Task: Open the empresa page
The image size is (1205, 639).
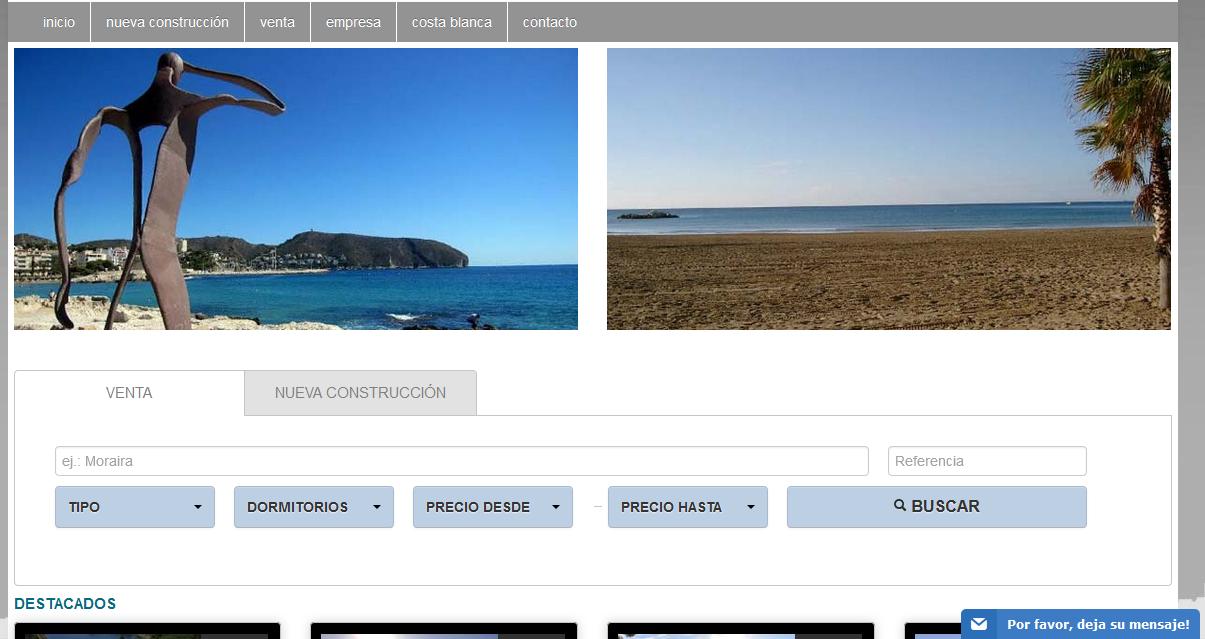Action: [353, 22]
